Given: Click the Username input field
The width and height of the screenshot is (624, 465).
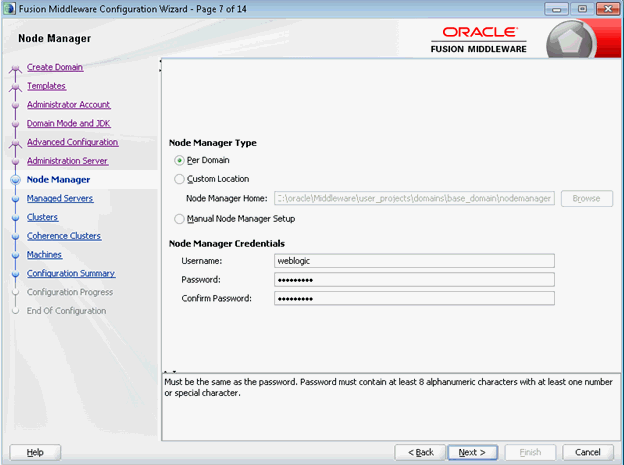Looking at the screenshot, I should (414, 261).
